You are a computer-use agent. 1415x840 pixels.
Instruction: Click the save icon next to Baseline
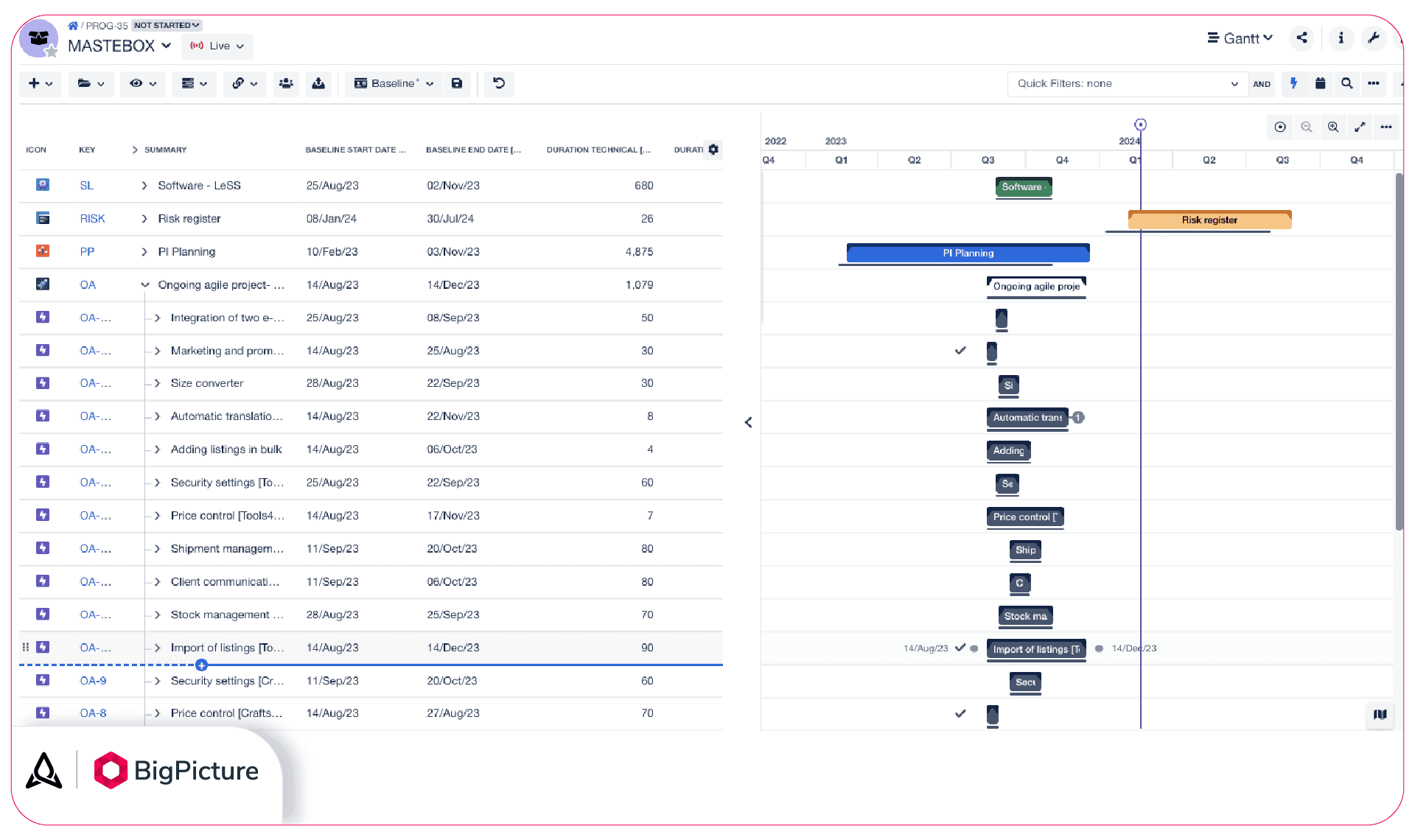[x=457, y=84]
